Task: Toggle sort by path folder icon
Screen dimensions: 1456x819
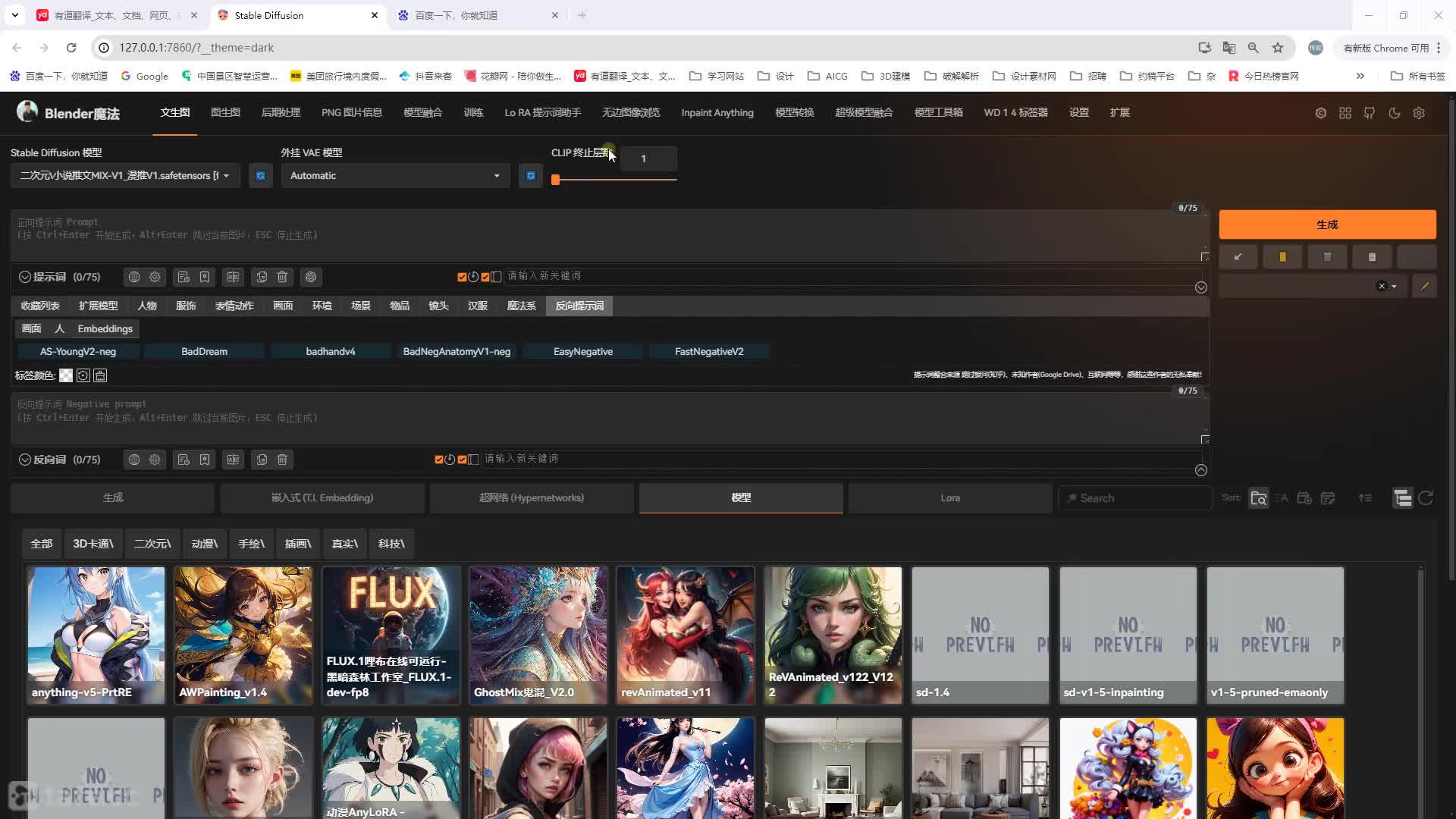Action: [x=1259, y=499]
